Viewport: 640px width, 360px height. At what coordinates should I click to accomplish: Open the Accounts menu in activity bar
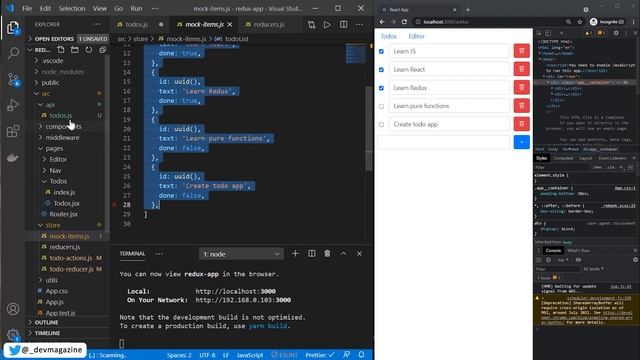tap(13, 309)
